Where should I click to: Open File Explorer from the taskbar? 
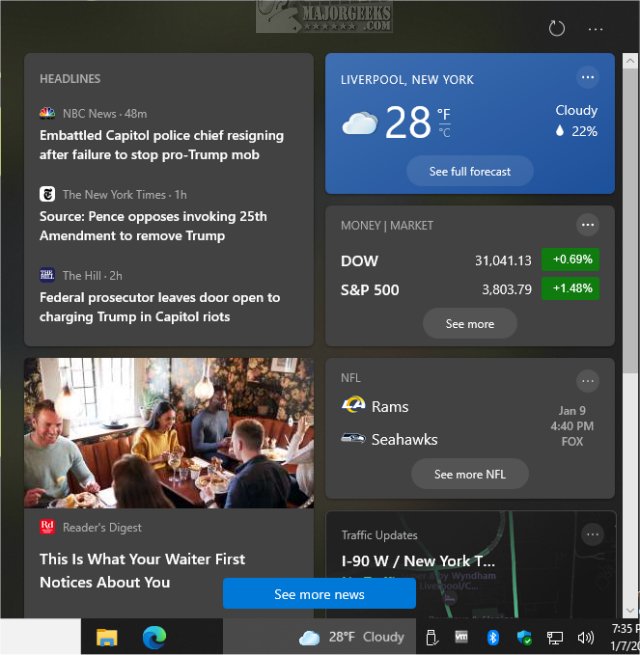(x=107, y=637)
